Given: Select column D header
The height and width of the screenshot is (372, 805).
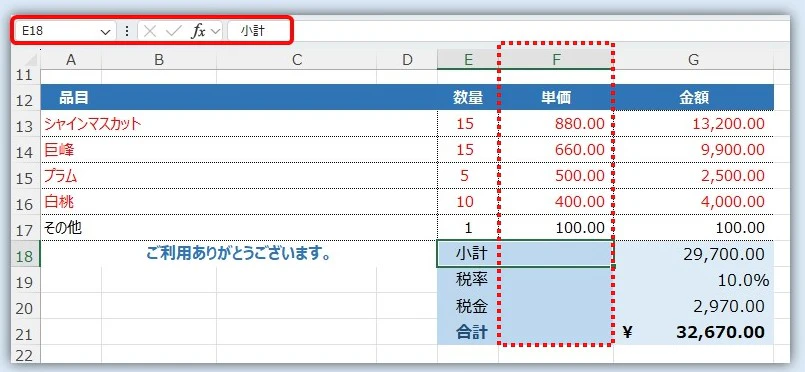Looking at the screenshot, I should point(407,60).
